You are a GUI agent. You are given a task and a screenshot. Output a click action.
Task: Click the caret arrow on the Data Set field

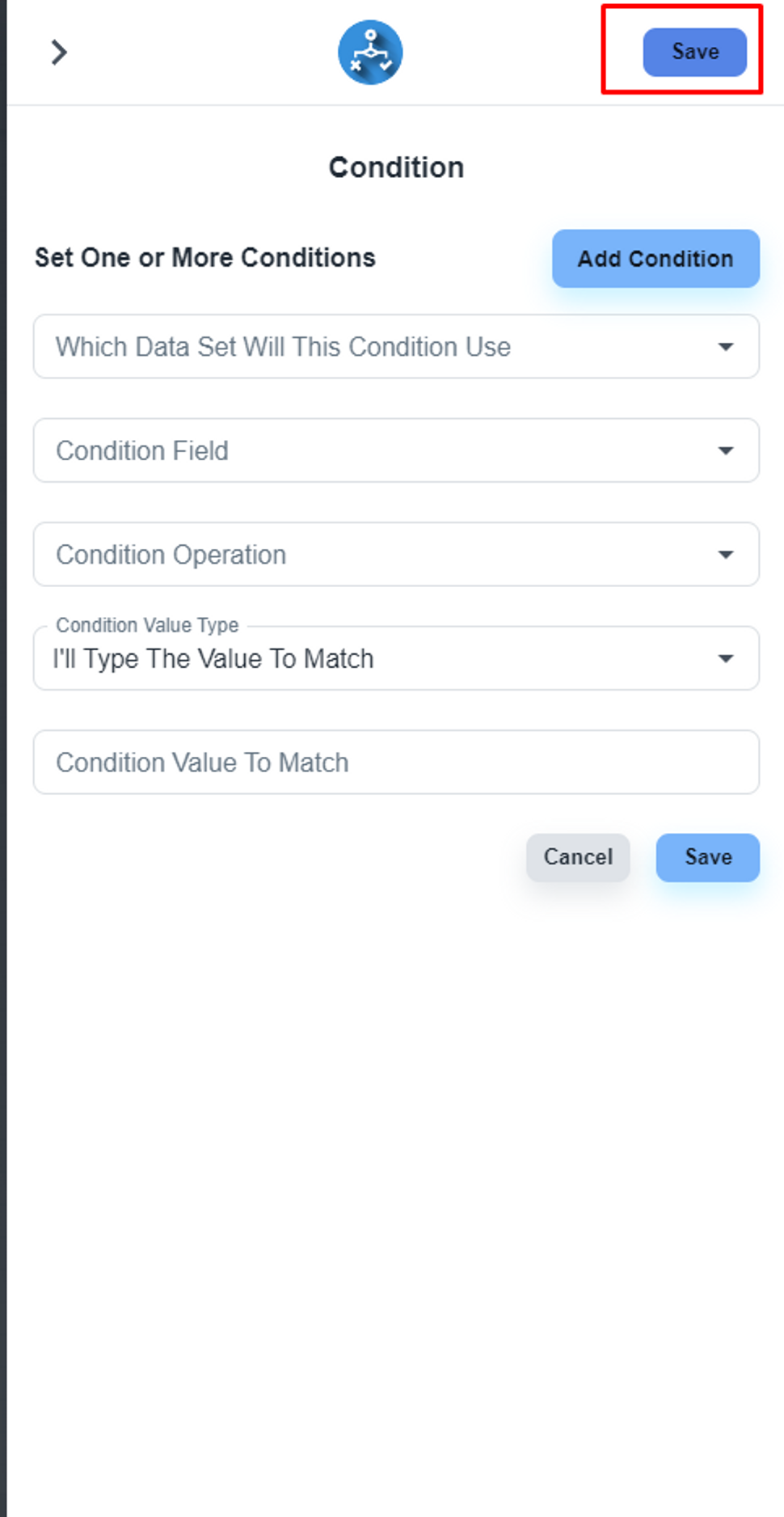(726, 347)
